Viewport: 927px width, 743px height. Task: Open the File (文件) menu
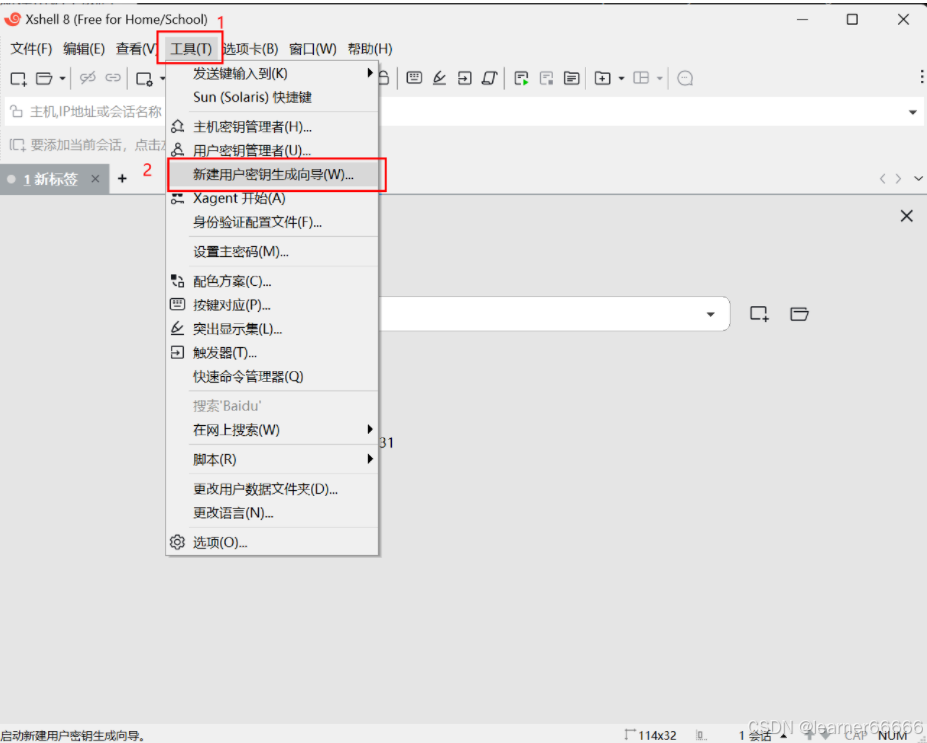[x=31, y=49]
